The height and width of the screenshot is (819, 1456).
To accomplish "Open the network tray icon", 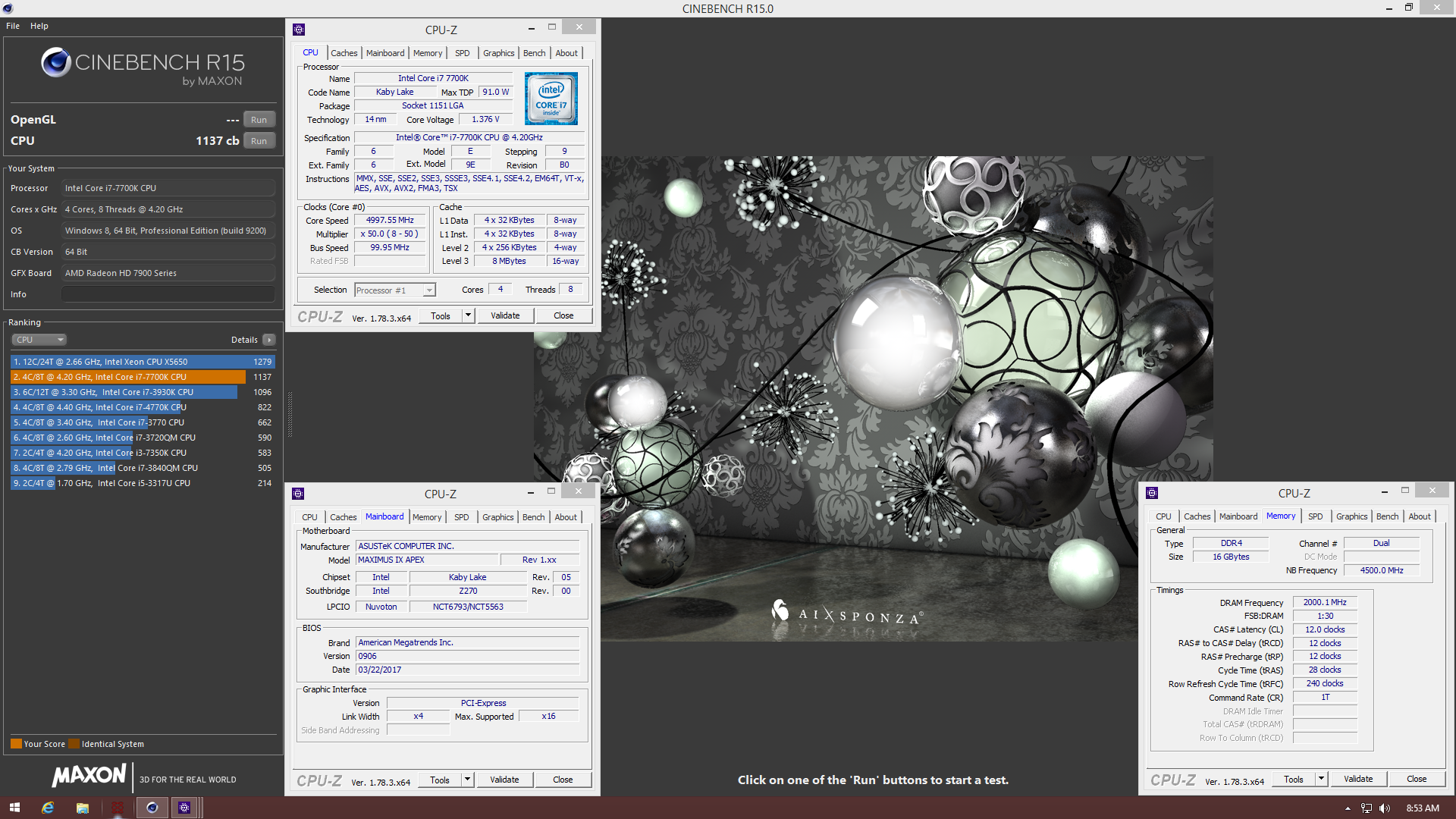I will pyautogui.click(x=1367, y=808).
